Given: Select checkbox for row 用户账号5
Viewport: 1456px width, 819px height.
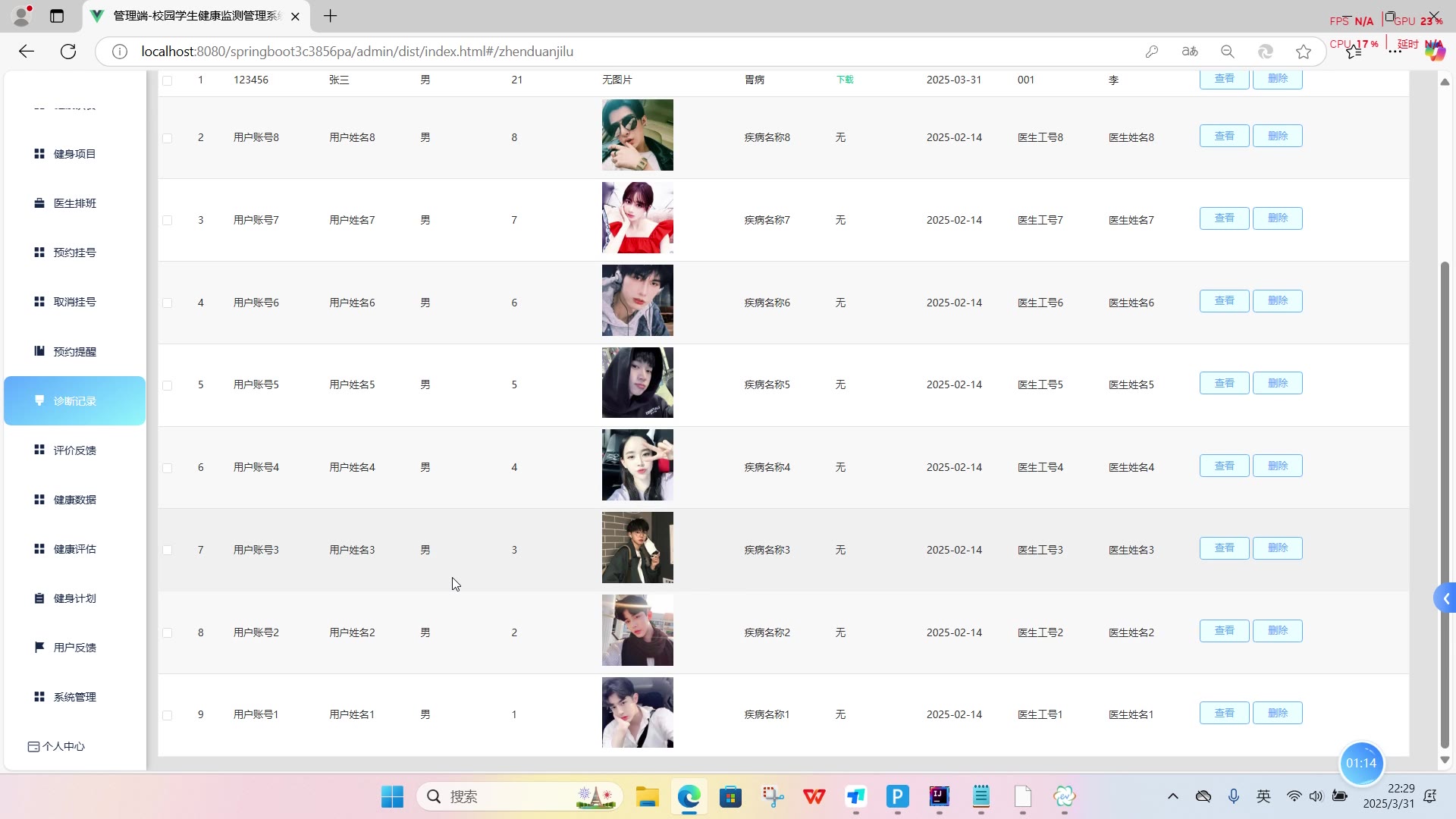Looking at the screenshot, I should click(168, 385).
